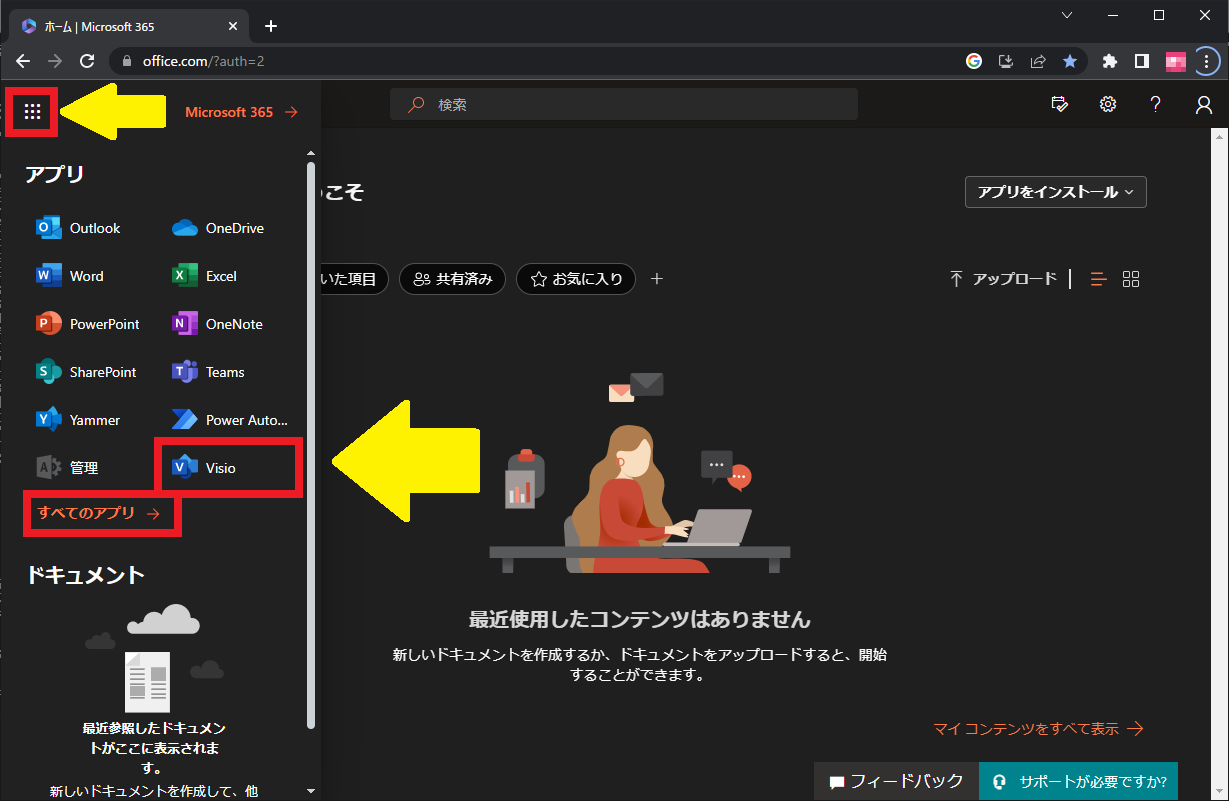Viewport: 1229px width, 801px height.
Task: Expand アプリをインストール dropdown
Action: click(x=1055, y=192)
